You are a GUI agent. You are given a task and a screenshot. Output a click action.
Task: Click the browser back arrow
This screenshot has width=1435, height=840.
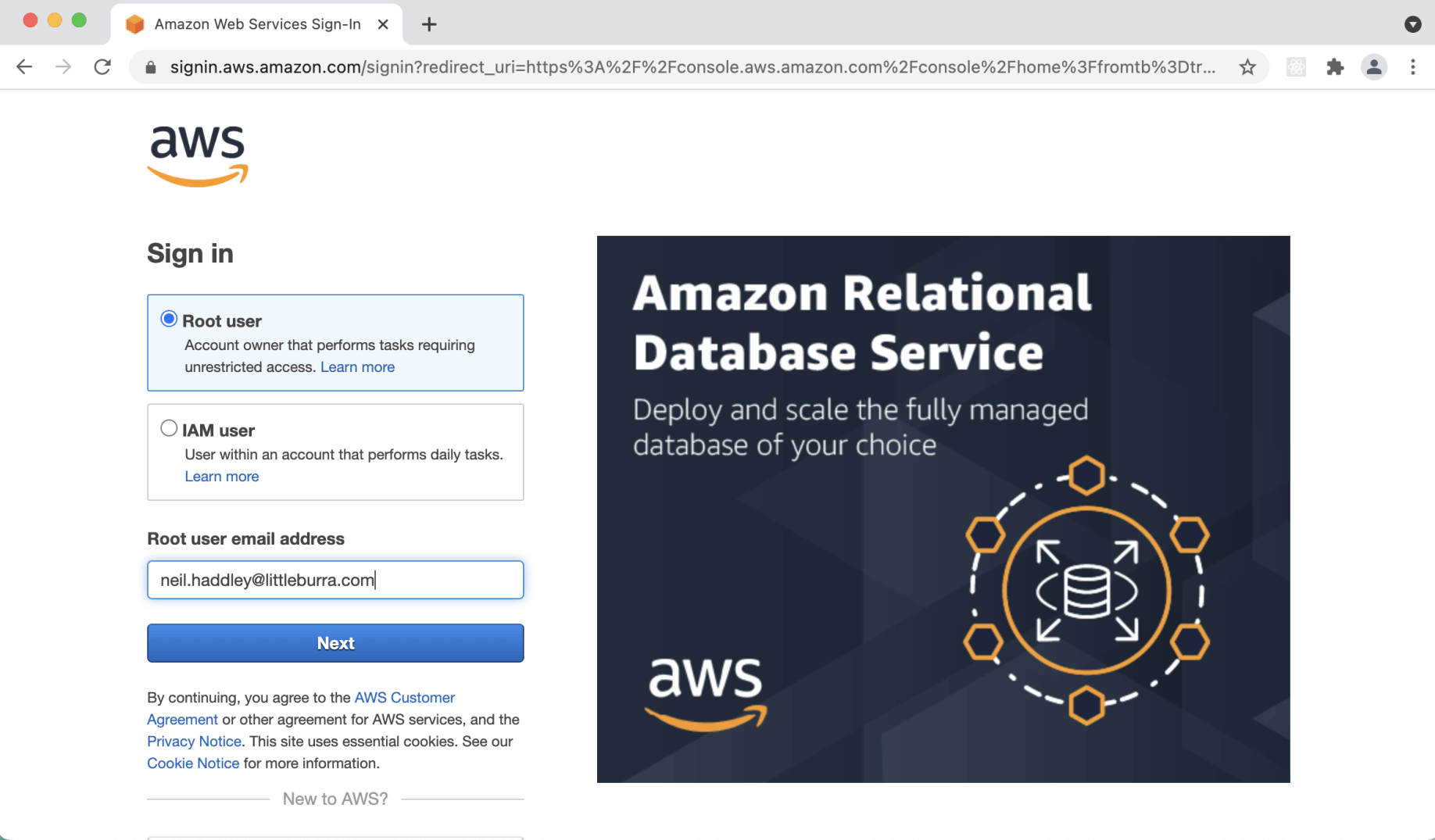[x=24, y=67]
